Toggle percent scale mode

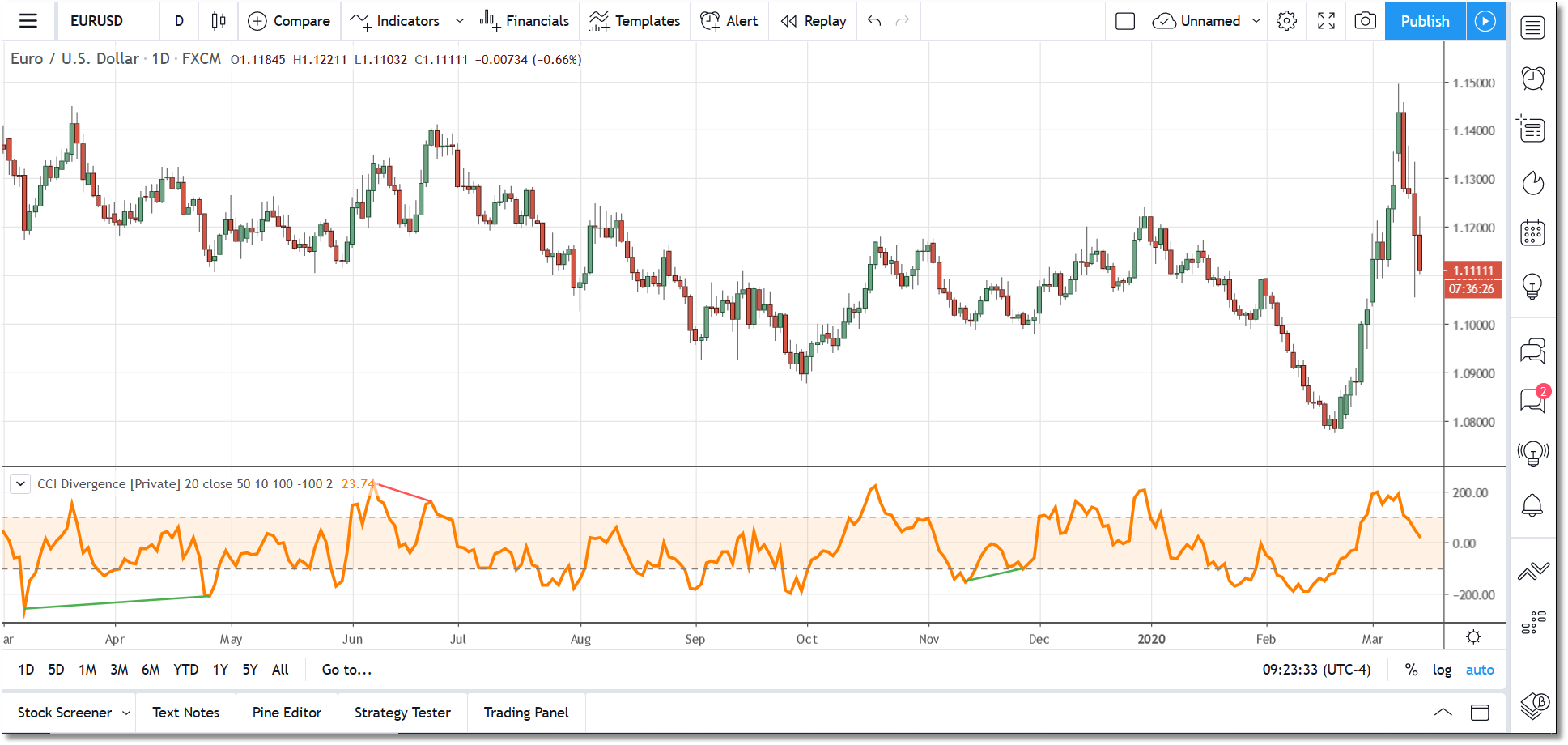1411,670
